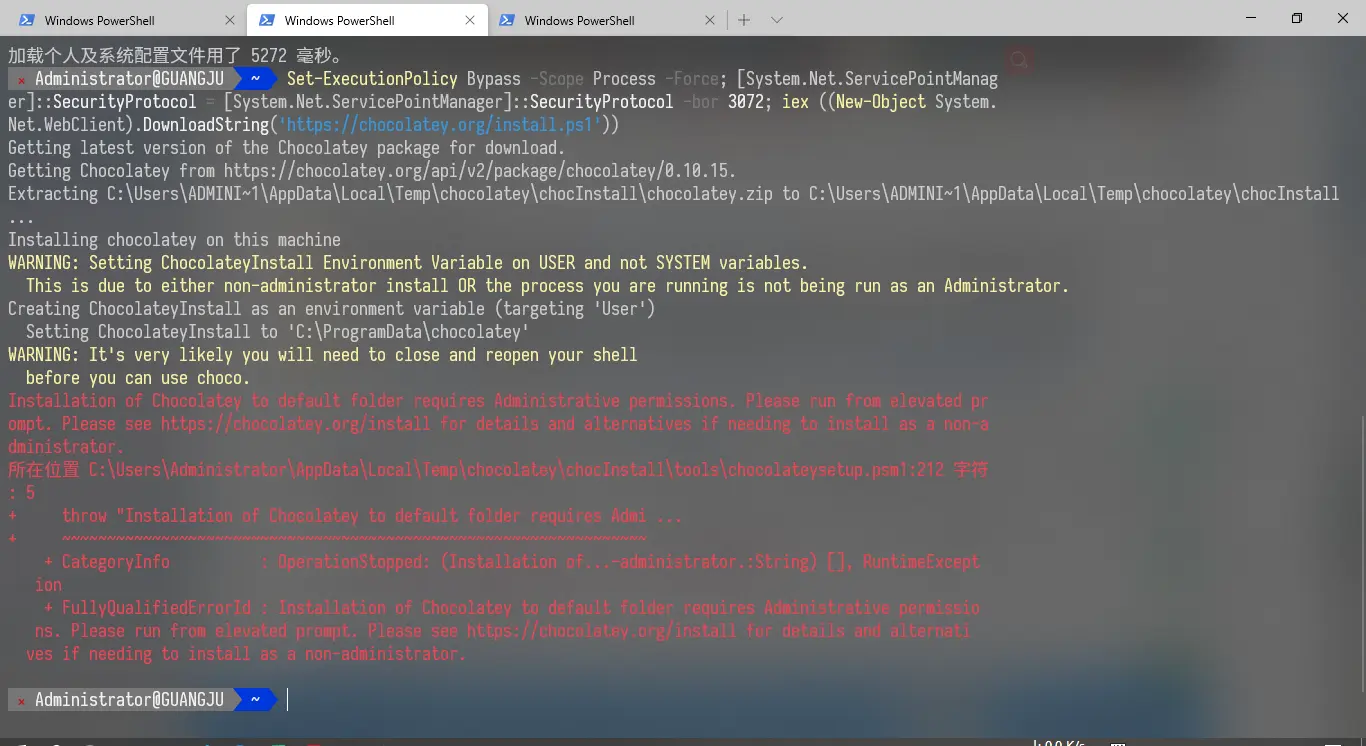Expand the new-tab profile dropdown chevron
1366x746 pixels.
pyautogui.click(x=777, y=20)
